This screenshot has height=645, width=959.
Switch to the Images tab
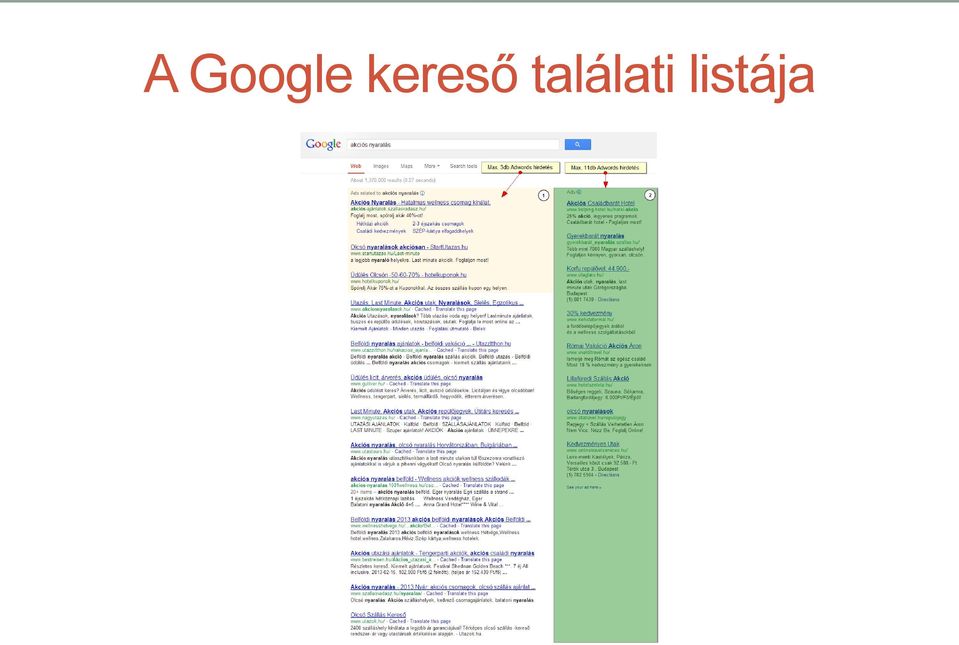coord(381,166)
